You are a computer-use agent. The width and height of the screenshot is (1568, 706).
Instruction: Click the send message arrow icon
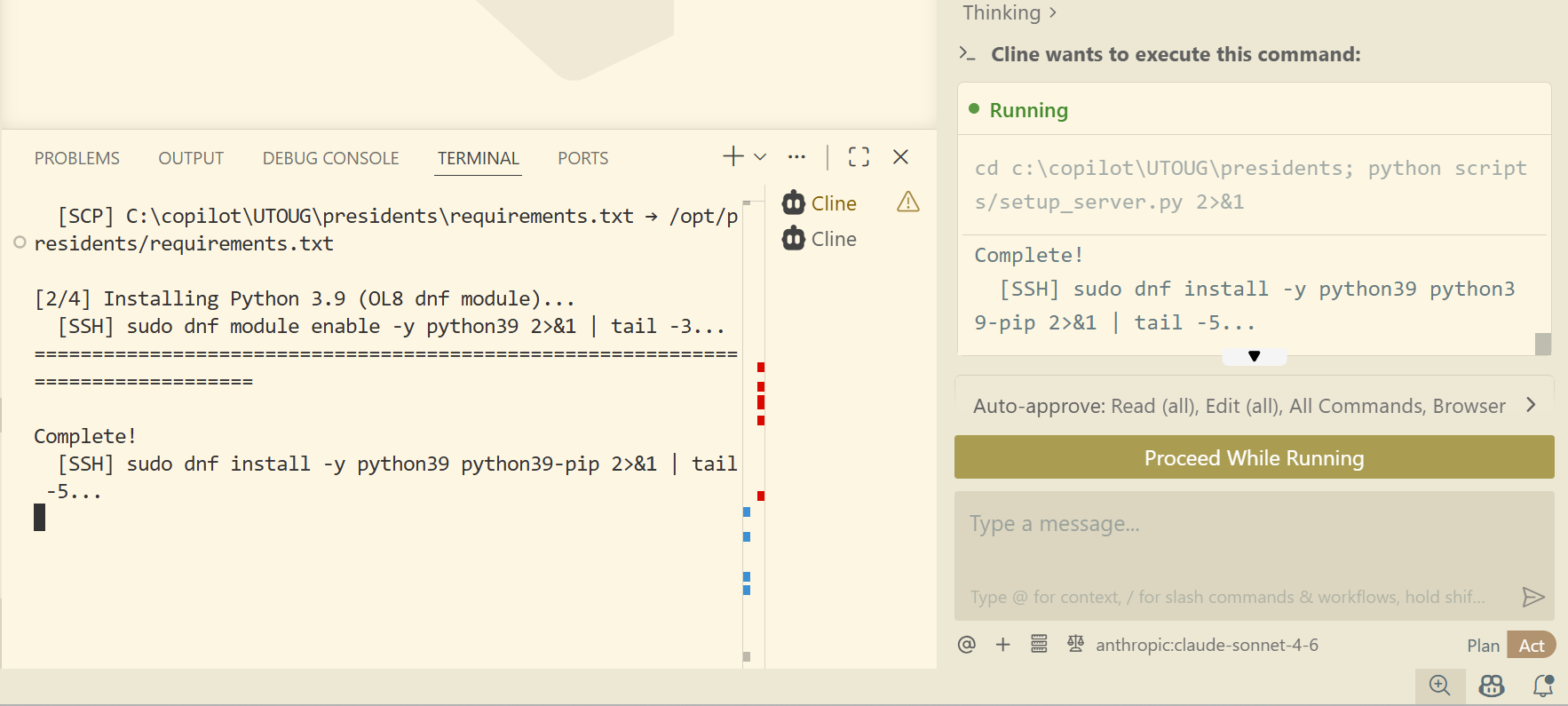coord(1532,597)
